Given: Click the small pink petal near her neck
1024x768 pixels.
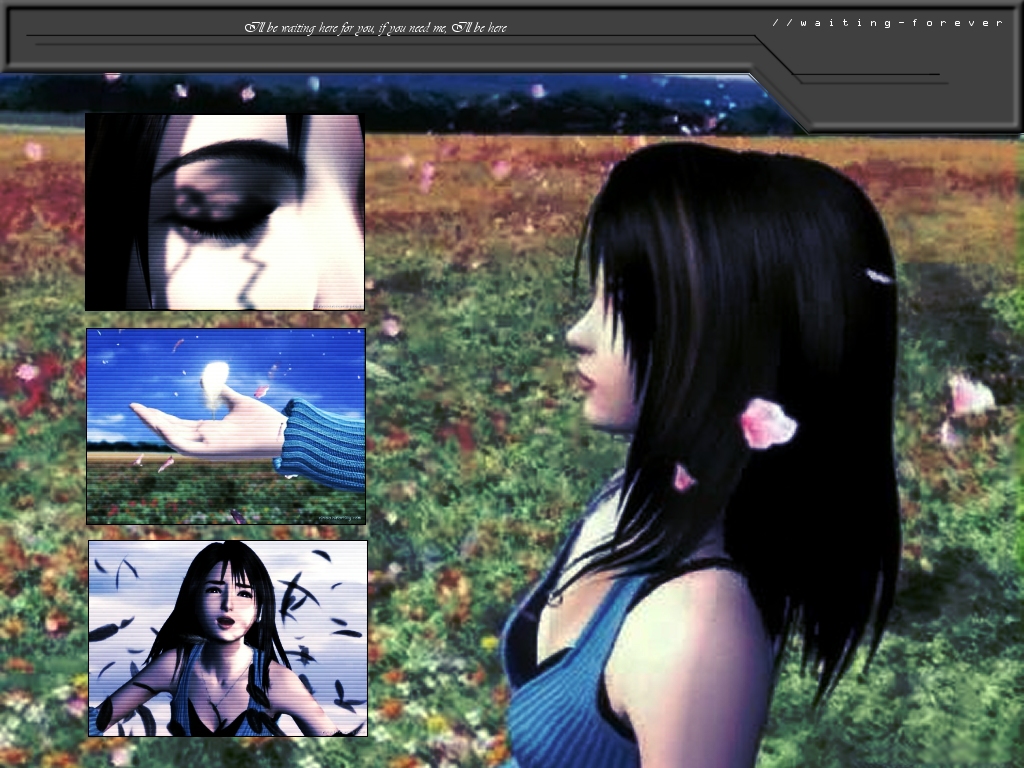Looking at the screenshot, I should pos(684,478).
